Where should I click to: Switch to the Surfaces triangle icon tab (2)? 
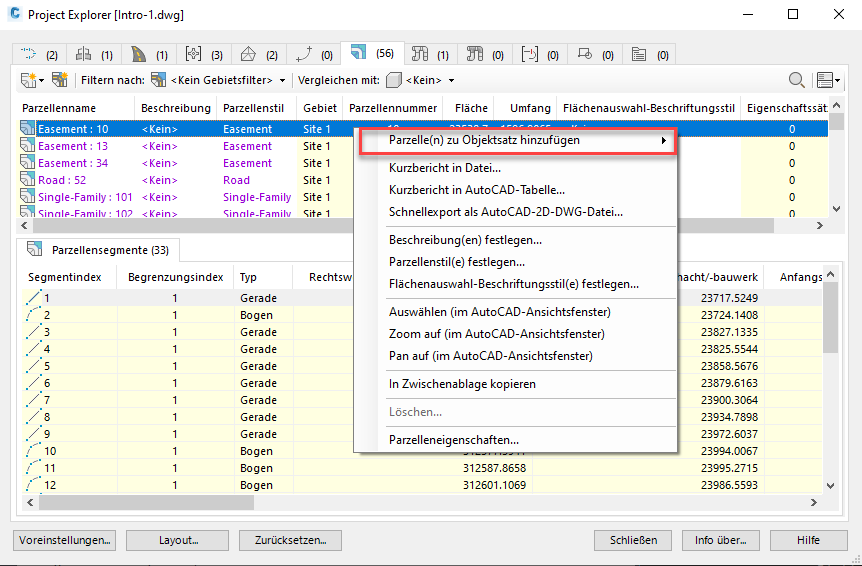coord(259,54)
